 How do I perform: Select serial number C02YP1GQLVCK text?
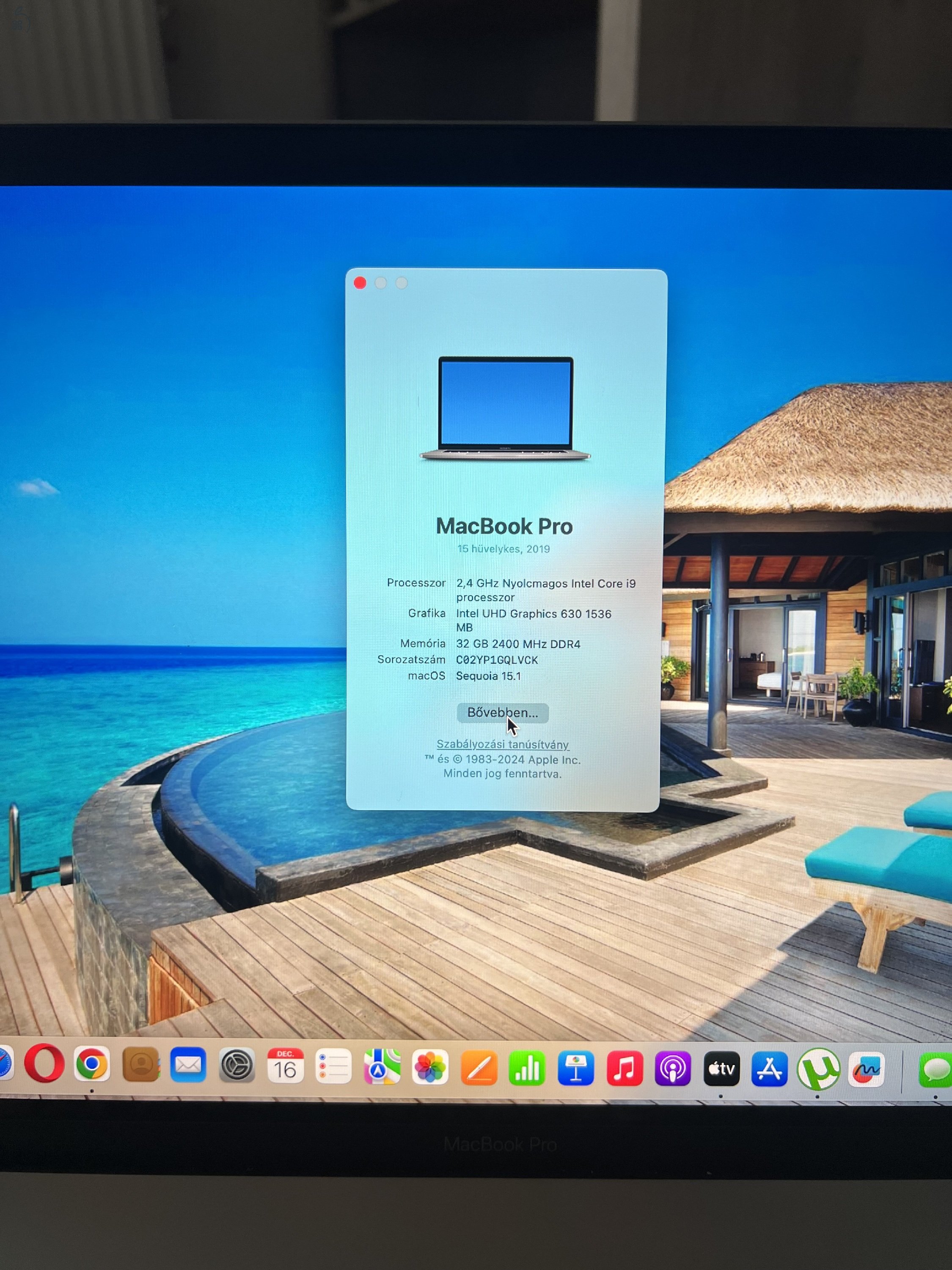497,660
